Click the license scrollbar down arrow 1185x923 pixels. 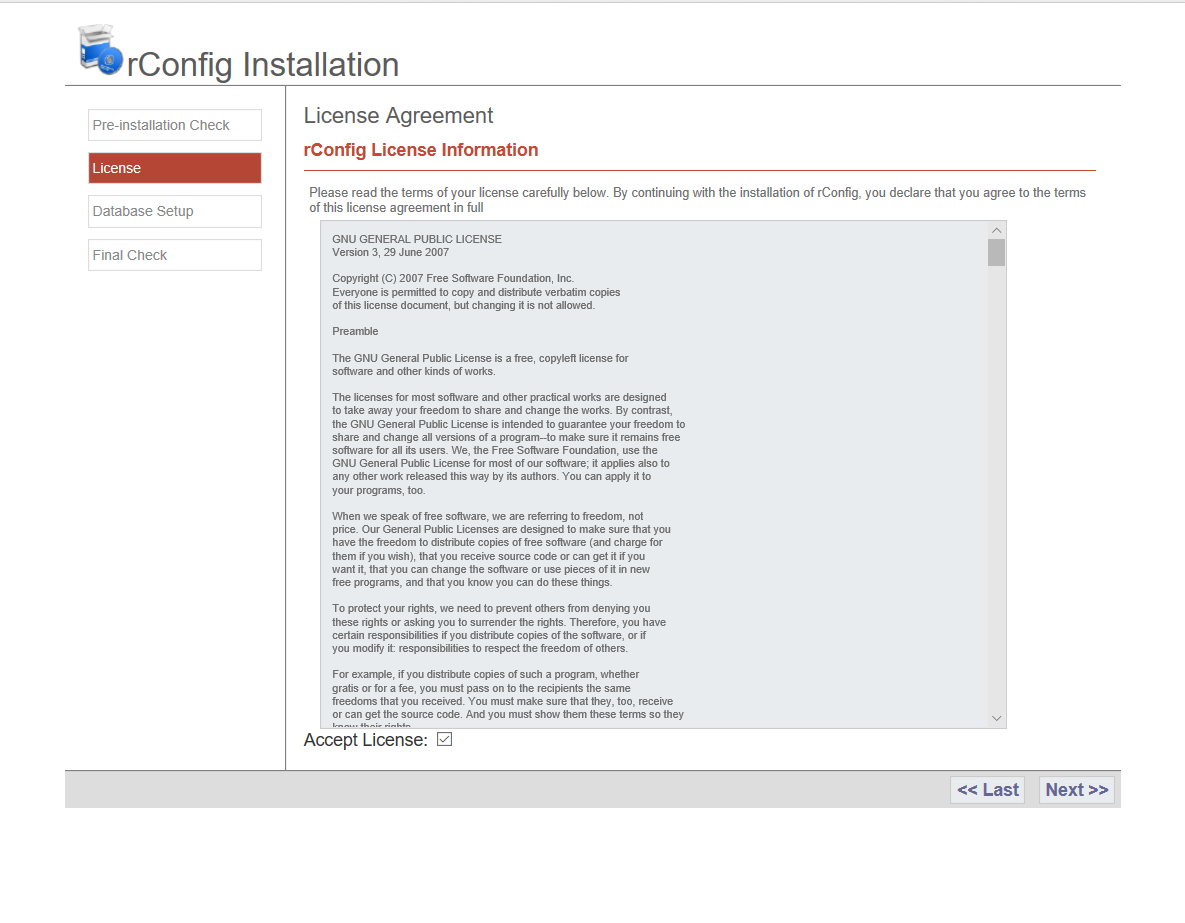pos(996,718)
